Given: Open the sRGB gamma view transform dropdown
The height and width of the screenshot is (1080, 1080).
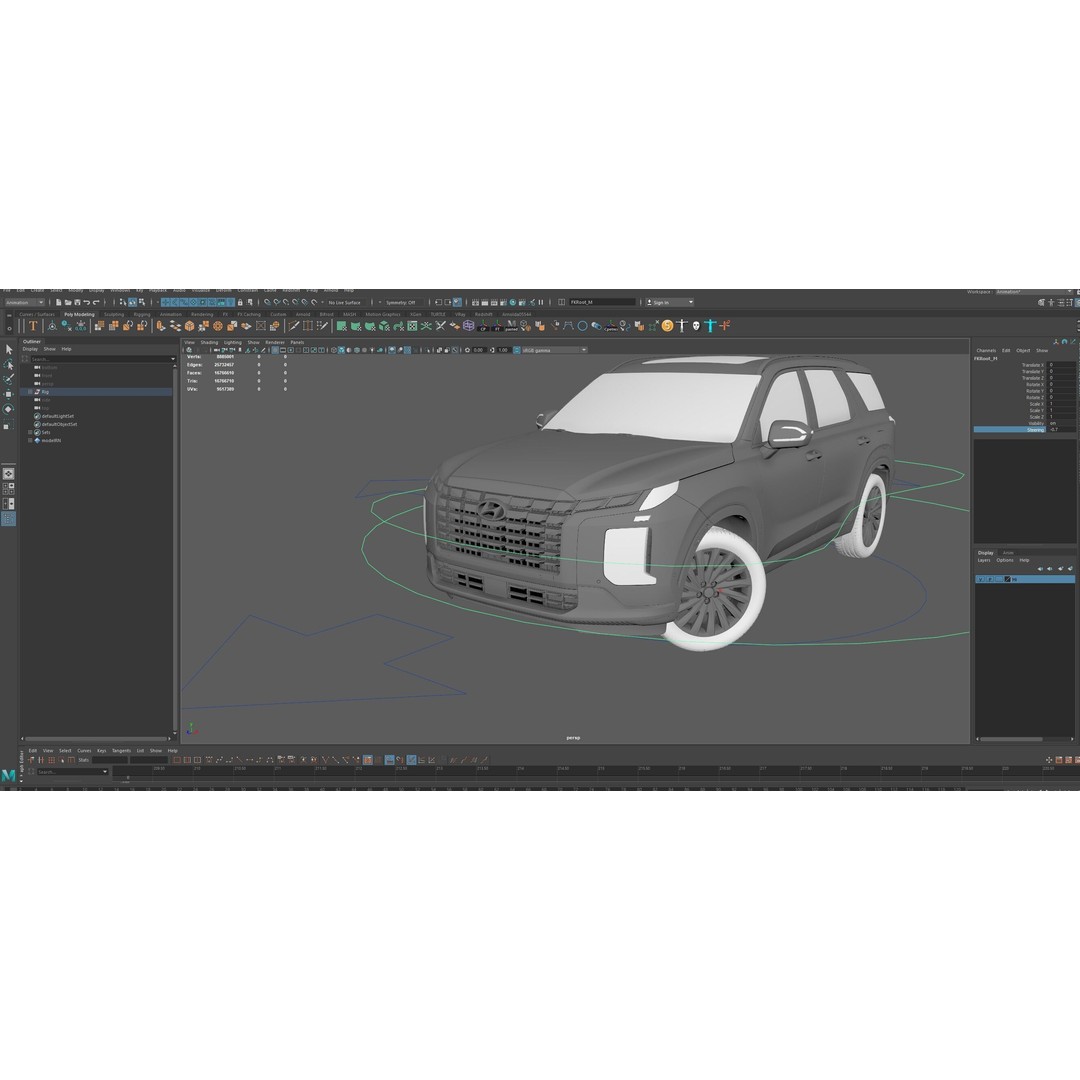Looking at the screenshot, I should (x=554, y=350).
